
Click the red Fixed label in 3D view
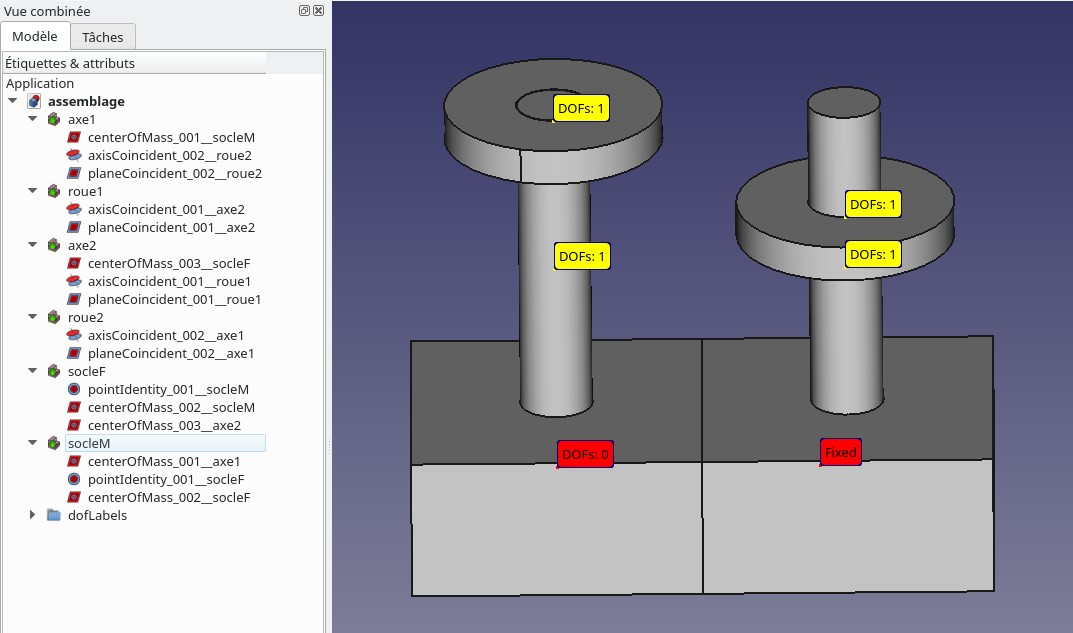pyautogui.click(x=841, y=452)
